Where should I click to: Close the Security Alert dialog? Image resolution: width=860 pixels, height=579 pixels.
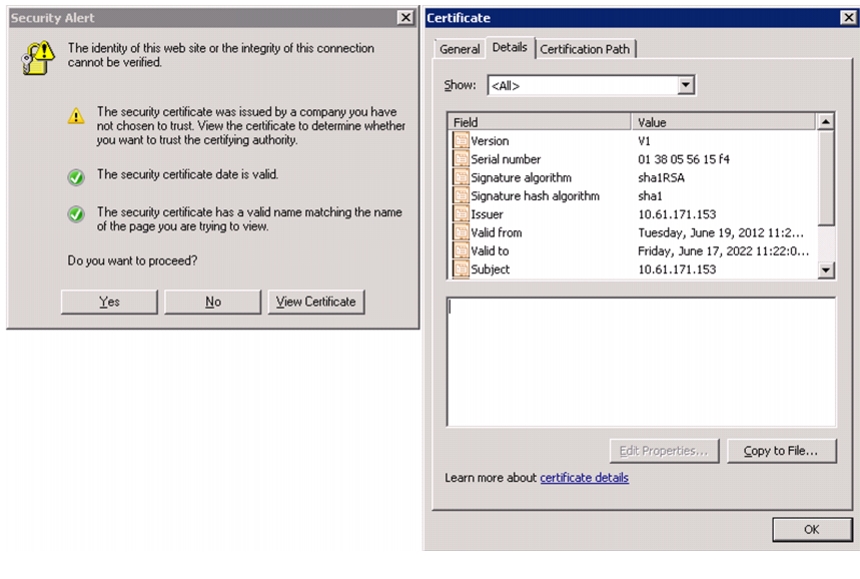pyautogui.click(x=405, y=18)
